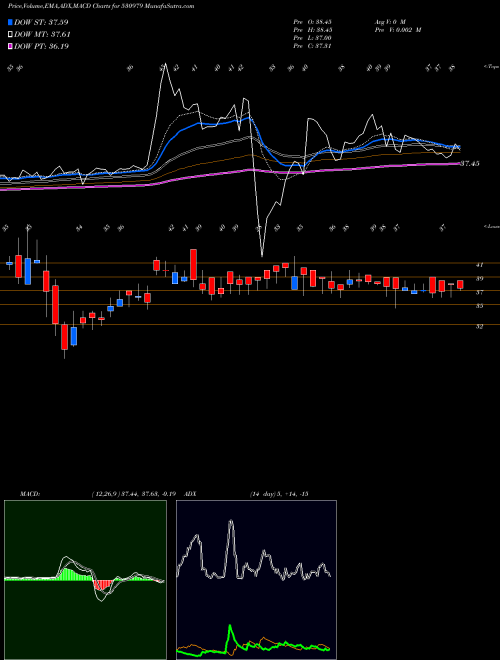Click the ADX panel heading

tap(191, 493)
